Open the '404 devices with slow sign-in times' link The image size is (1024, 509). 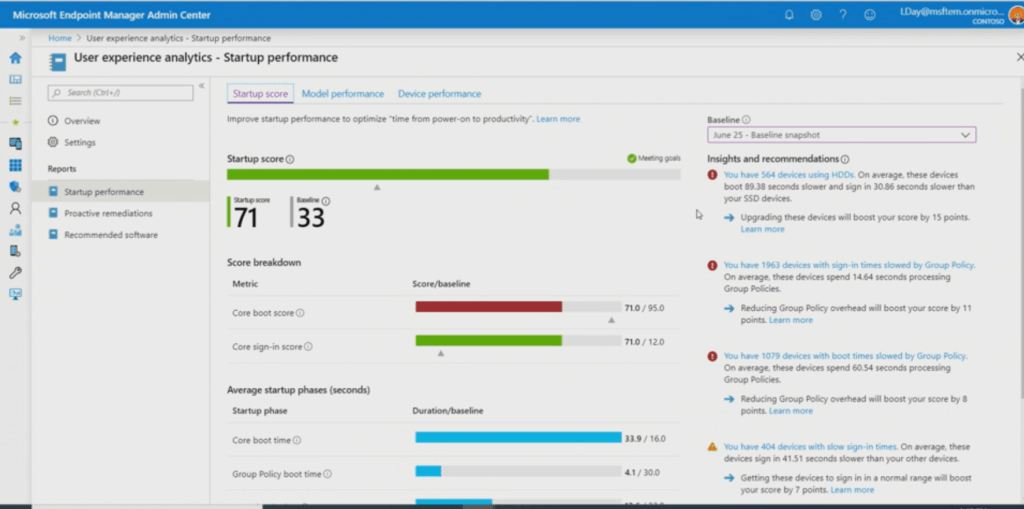810,447
